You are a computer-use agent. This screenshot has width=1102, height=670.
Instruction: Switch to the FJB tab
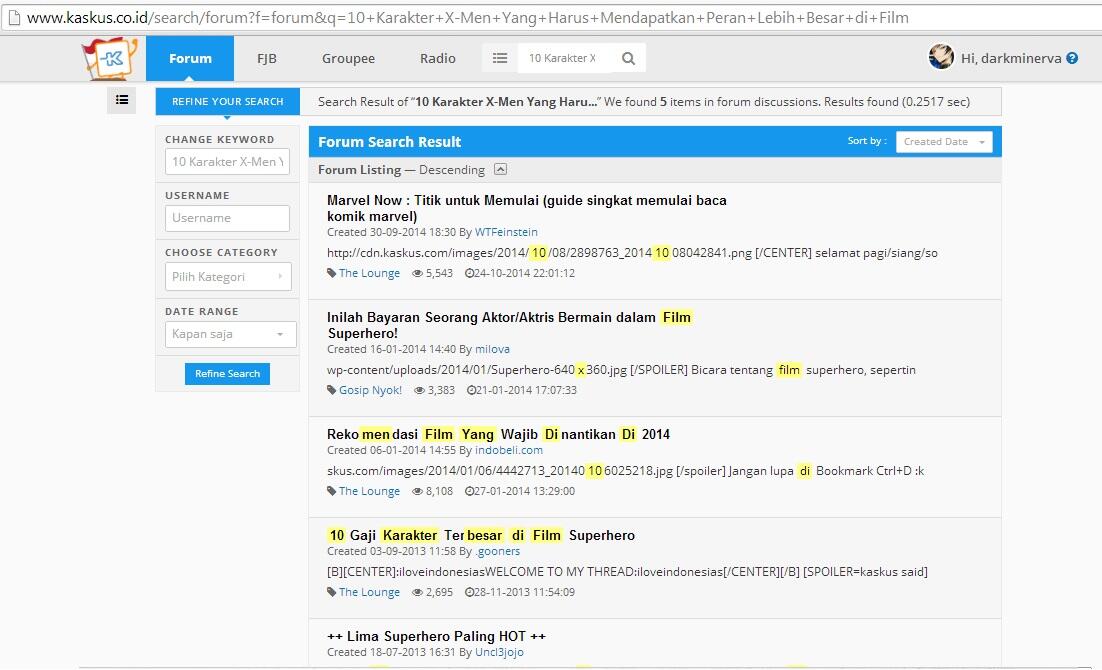tap(266, 58)
